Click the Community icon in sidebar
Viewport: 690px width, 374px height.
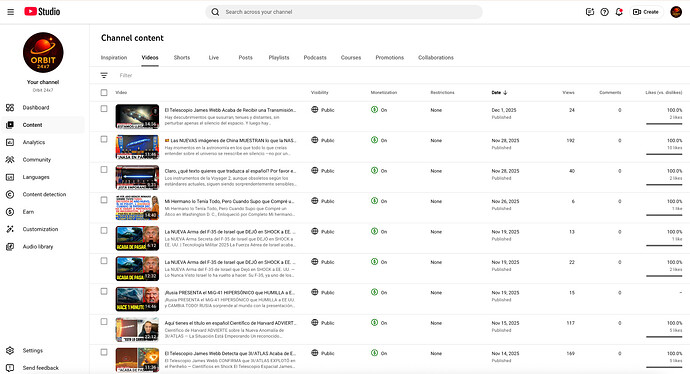click(10, 160)
